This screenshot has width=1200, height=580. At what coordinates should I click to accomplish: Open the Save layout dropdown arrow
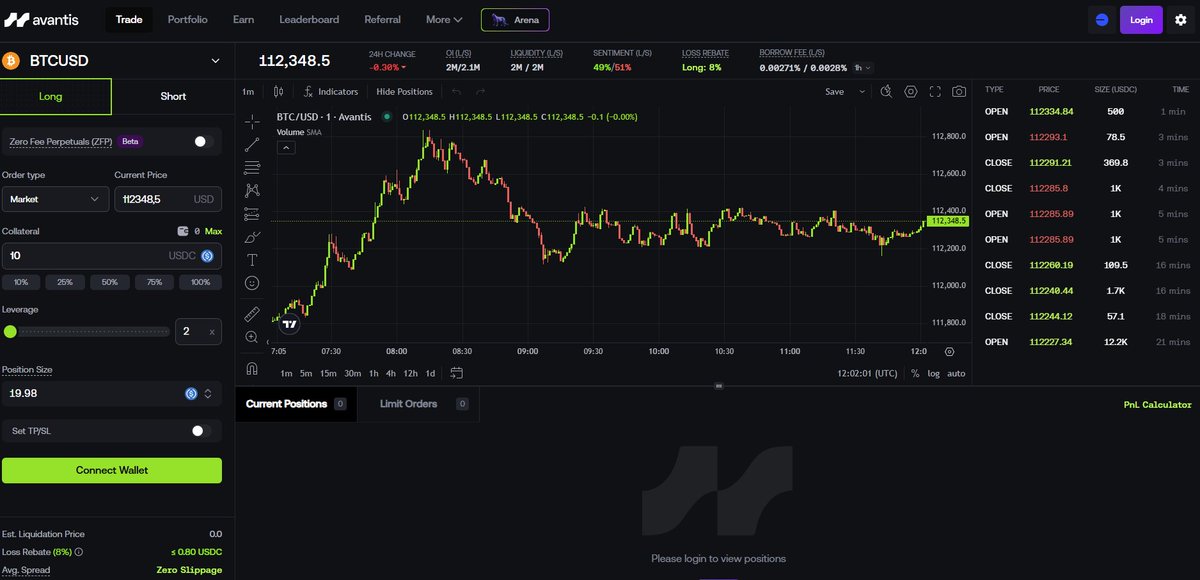[862, 91]
